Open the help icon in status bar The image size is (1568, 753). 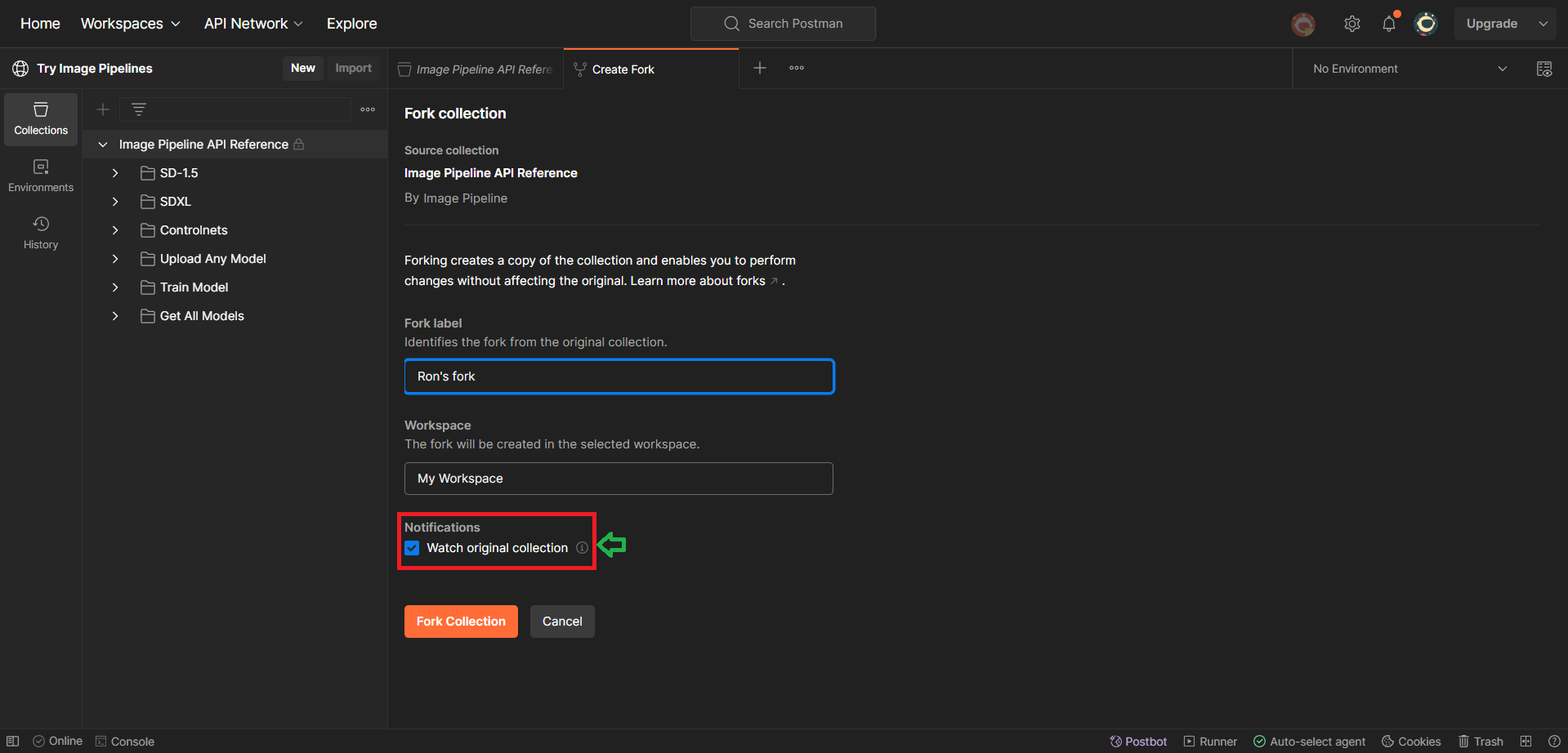point(1554,741)
